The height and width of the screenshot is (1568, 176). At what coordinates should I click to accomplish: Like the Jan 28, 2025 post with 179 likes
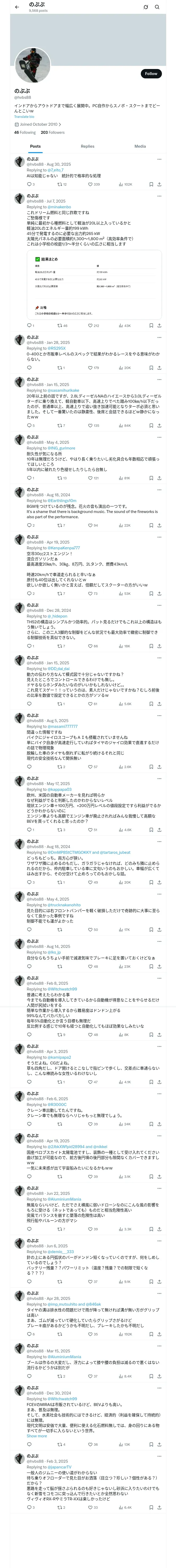(93, 368)
